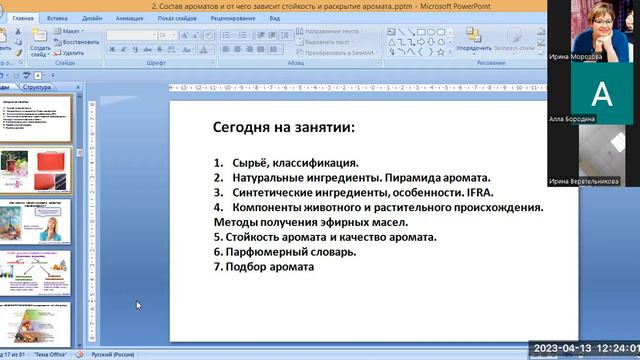The image size is (640, 360).
Task: Select the right arrow shape
Action: coord(421,42)
